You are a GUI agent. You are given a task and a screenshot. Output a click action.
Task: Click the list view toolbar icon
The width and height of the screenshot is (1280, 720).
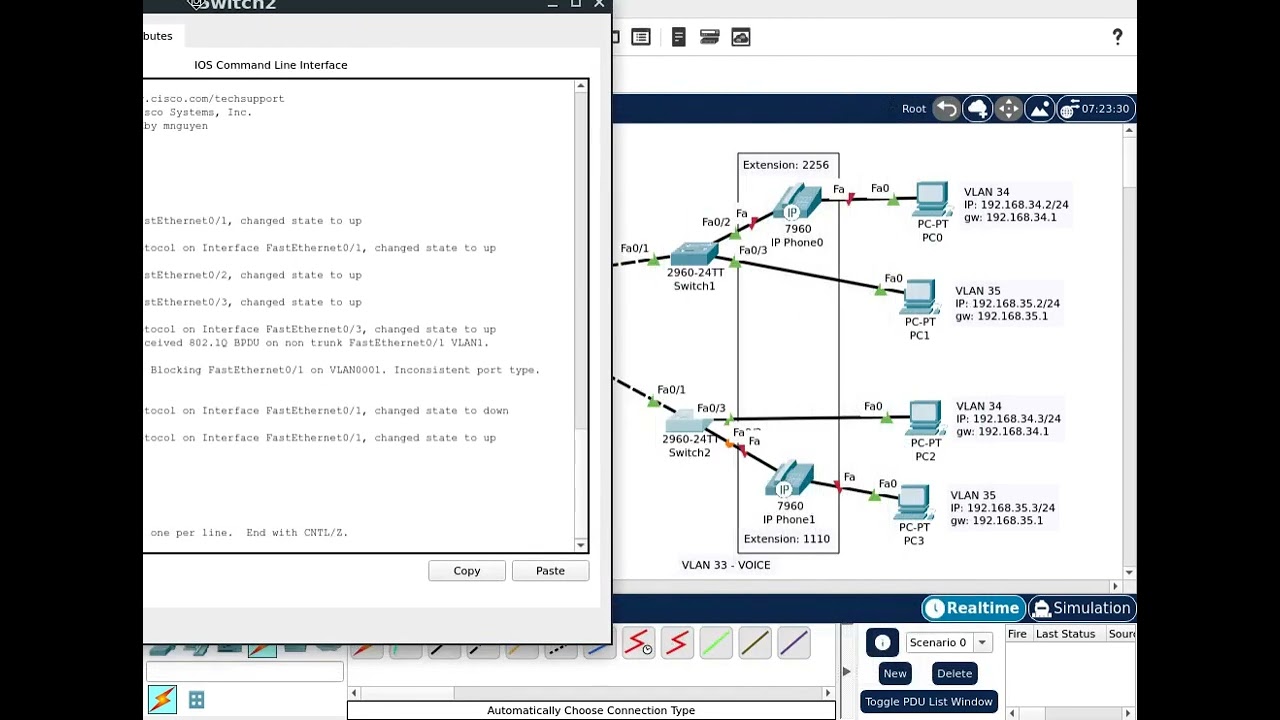point(641,37)
